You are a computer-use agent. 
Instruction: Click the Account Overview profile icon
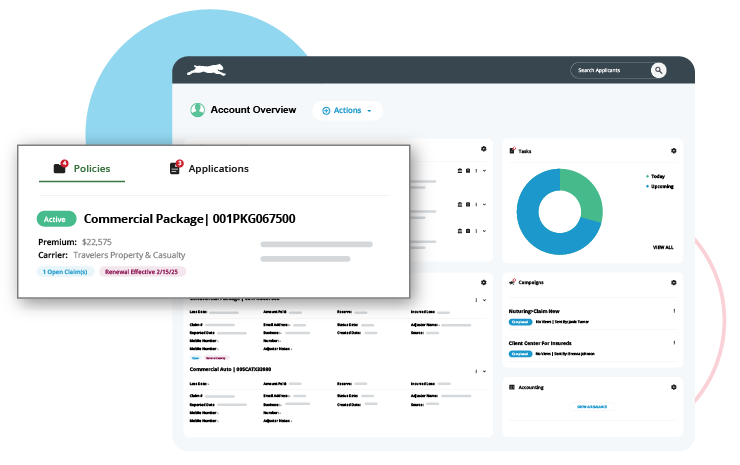click(197, 110)
